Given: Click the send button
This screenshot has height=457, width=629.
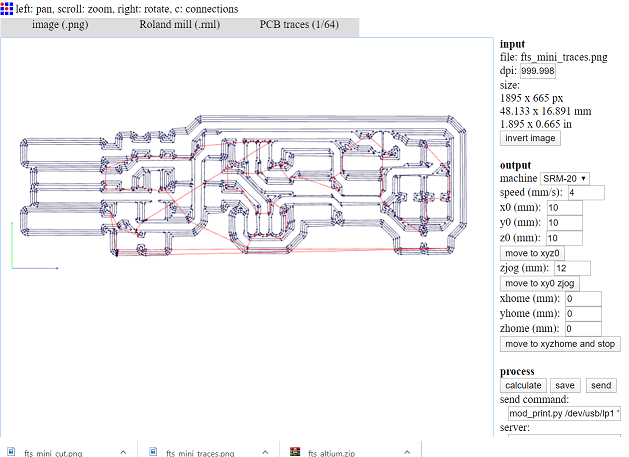Looking at the screenshot, I should [601, 385].
